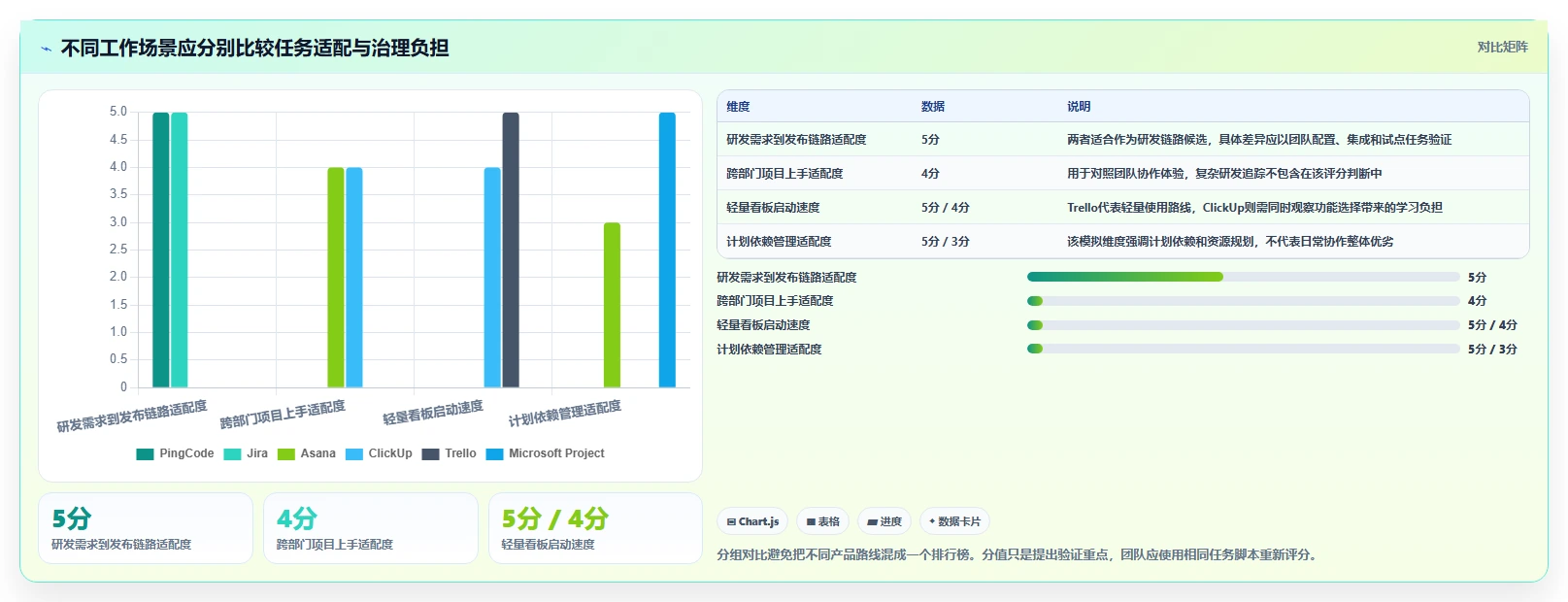Click the dark Trello bar in the chart
This screenshot has height=602, width=1568.
(511, 250)
